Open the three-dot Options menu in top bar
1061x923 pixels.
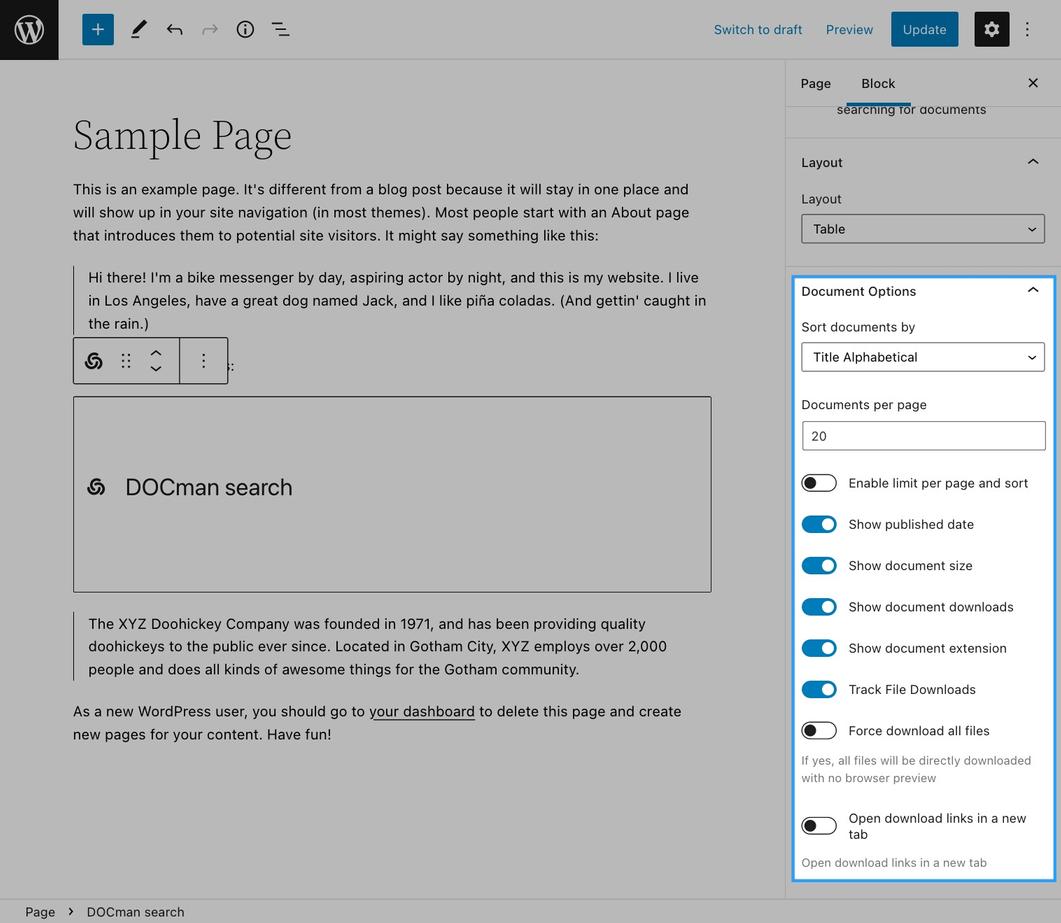pyautogui.click(x=1027, y=30)
